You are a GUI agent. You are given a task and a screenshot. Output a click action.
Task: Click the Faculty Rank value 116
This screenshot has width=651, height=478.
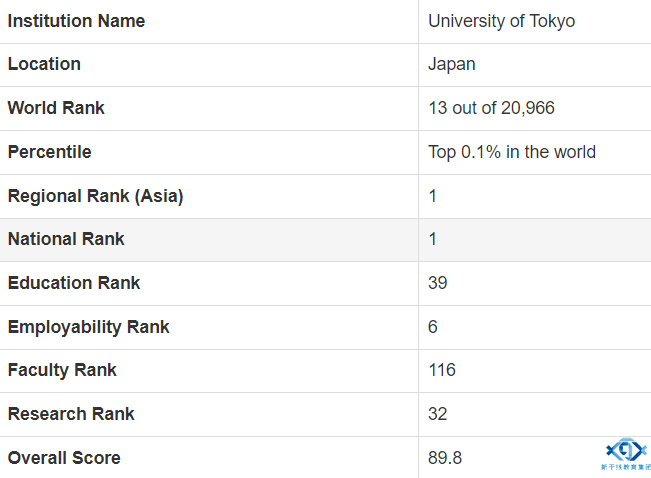point(442,370)
